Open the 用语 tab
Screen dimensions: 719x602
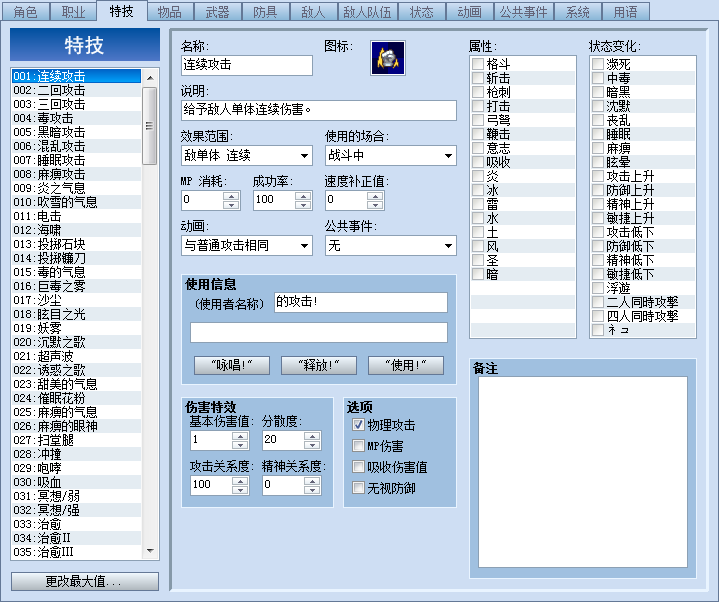pos(625,11)
